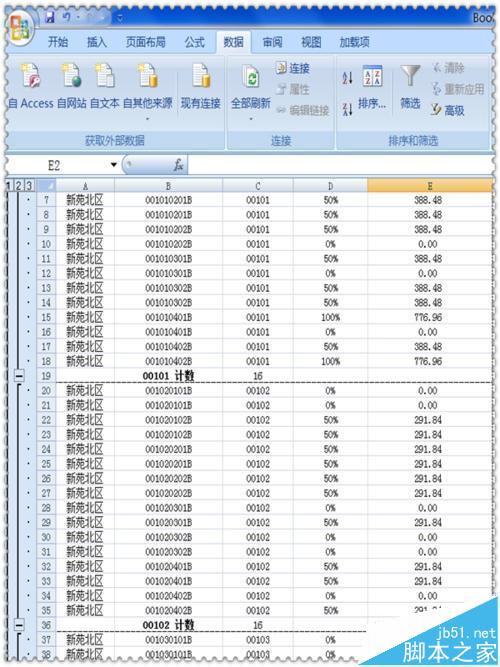Click the Undo arrow in quick access
Image resolution: width=500 pixels, height=667 pixels.
click(x=66, y=17)
